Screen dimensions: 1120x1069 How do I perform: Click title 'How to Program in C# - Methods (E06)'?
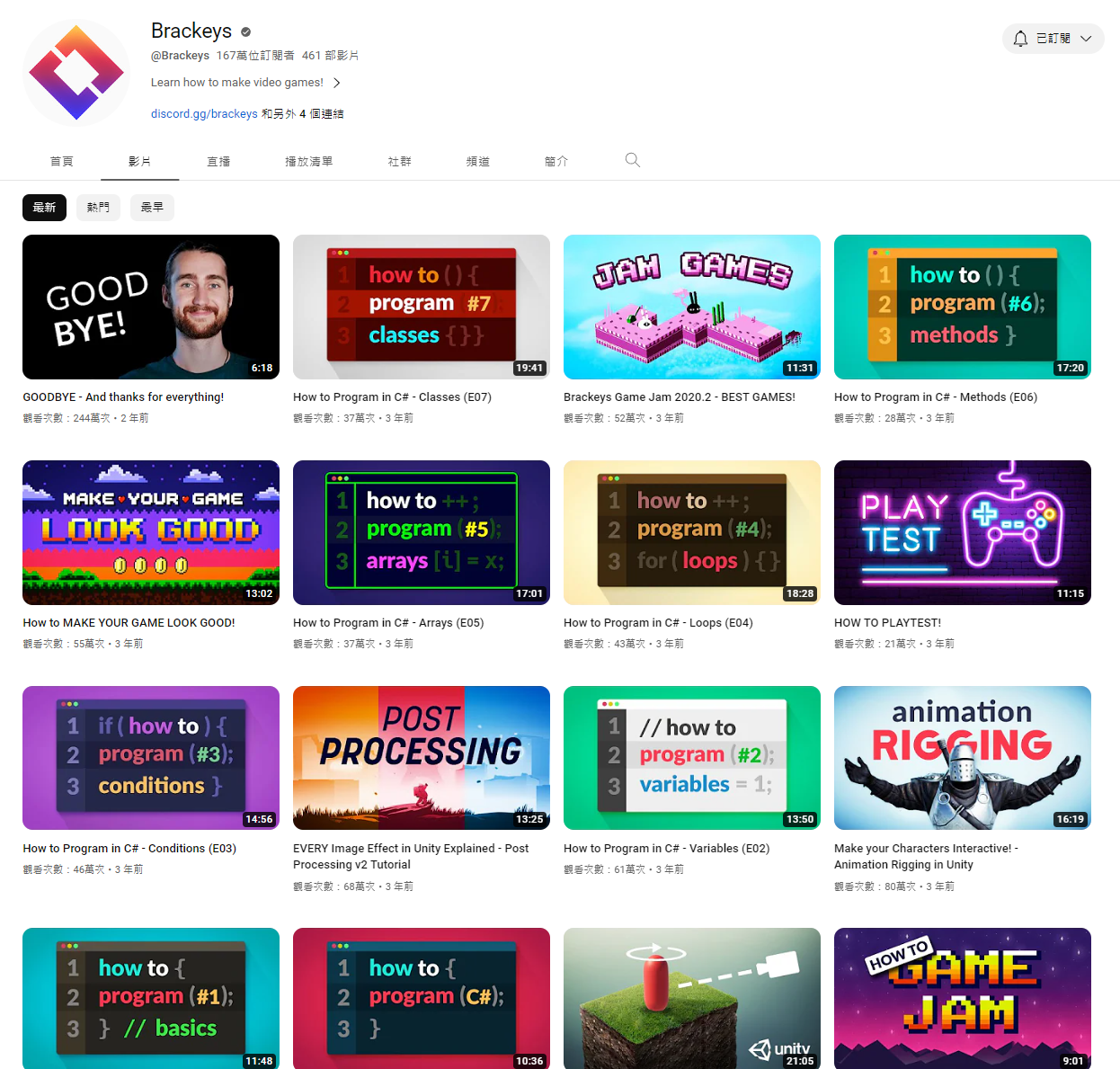[x=936, y=397]
